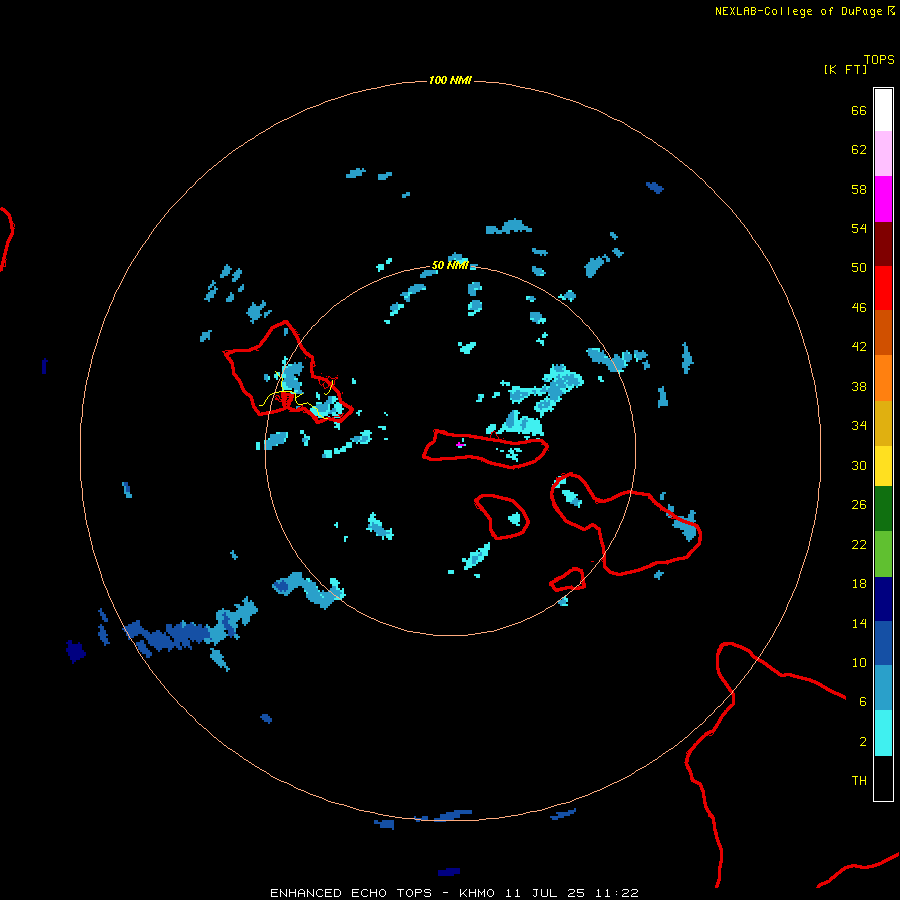900x900 pixels.
Task: Click the 100 NMI range ring label
Action: pos(450,80)
